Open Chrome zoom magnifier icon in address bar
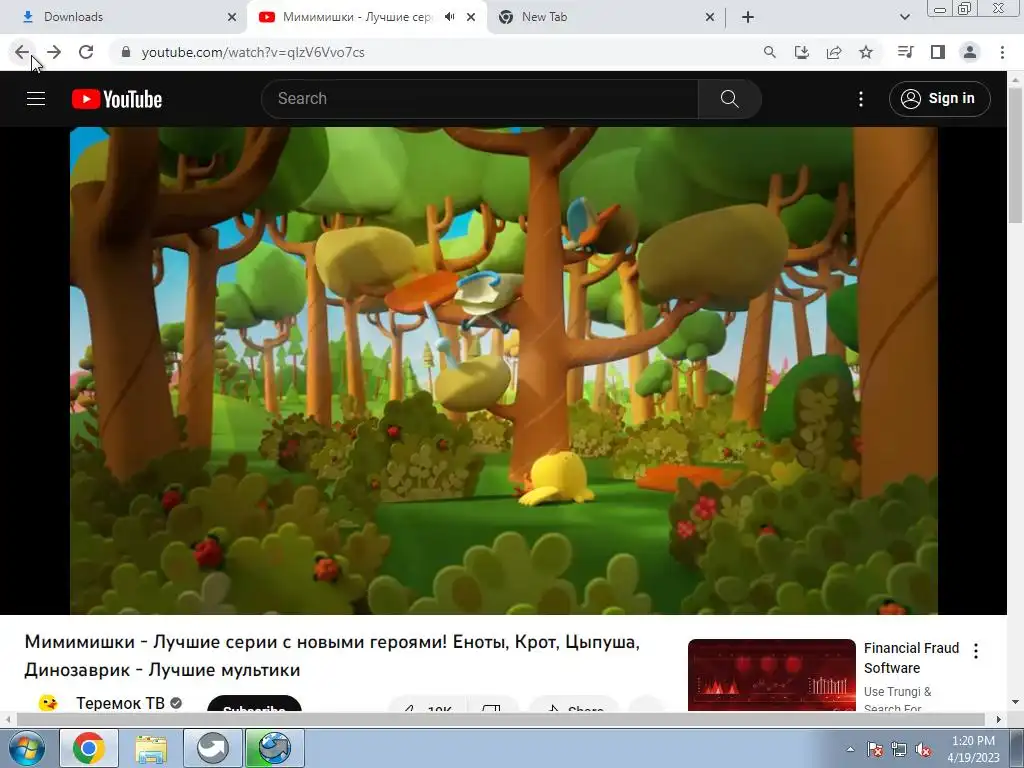1024x768 pixels. [x=770, y=52]
